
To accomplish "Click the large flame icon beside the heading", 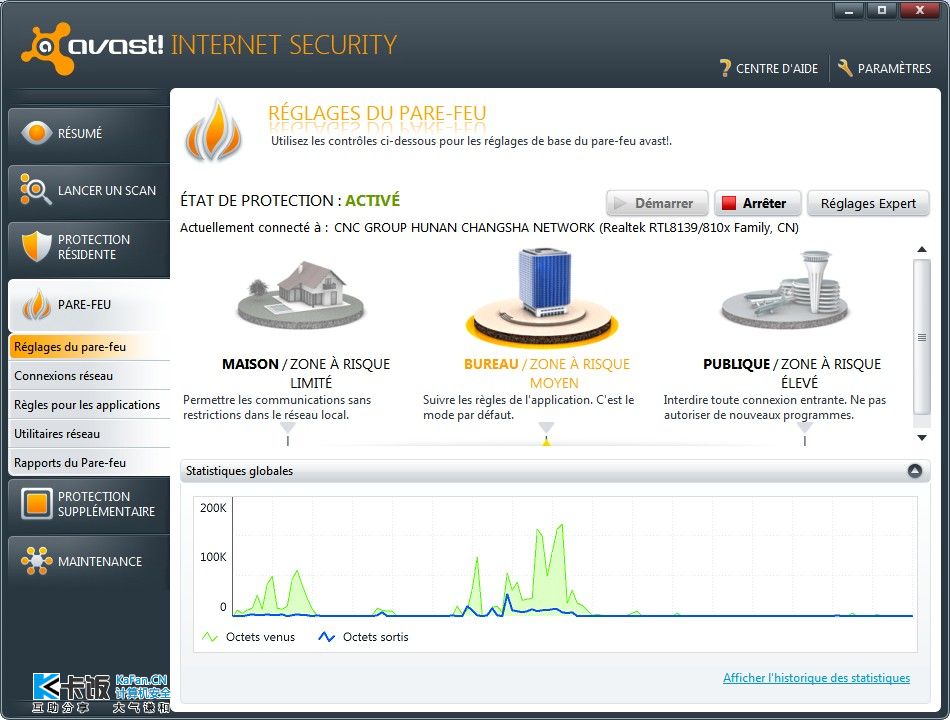I will tap(213, 130).
